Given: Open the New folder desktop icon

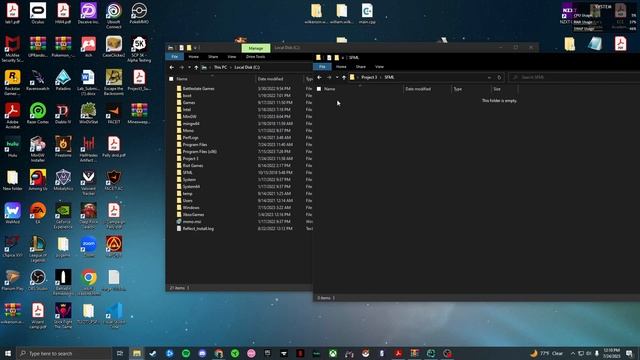Looking at the screenshot, I should (13, 180).
